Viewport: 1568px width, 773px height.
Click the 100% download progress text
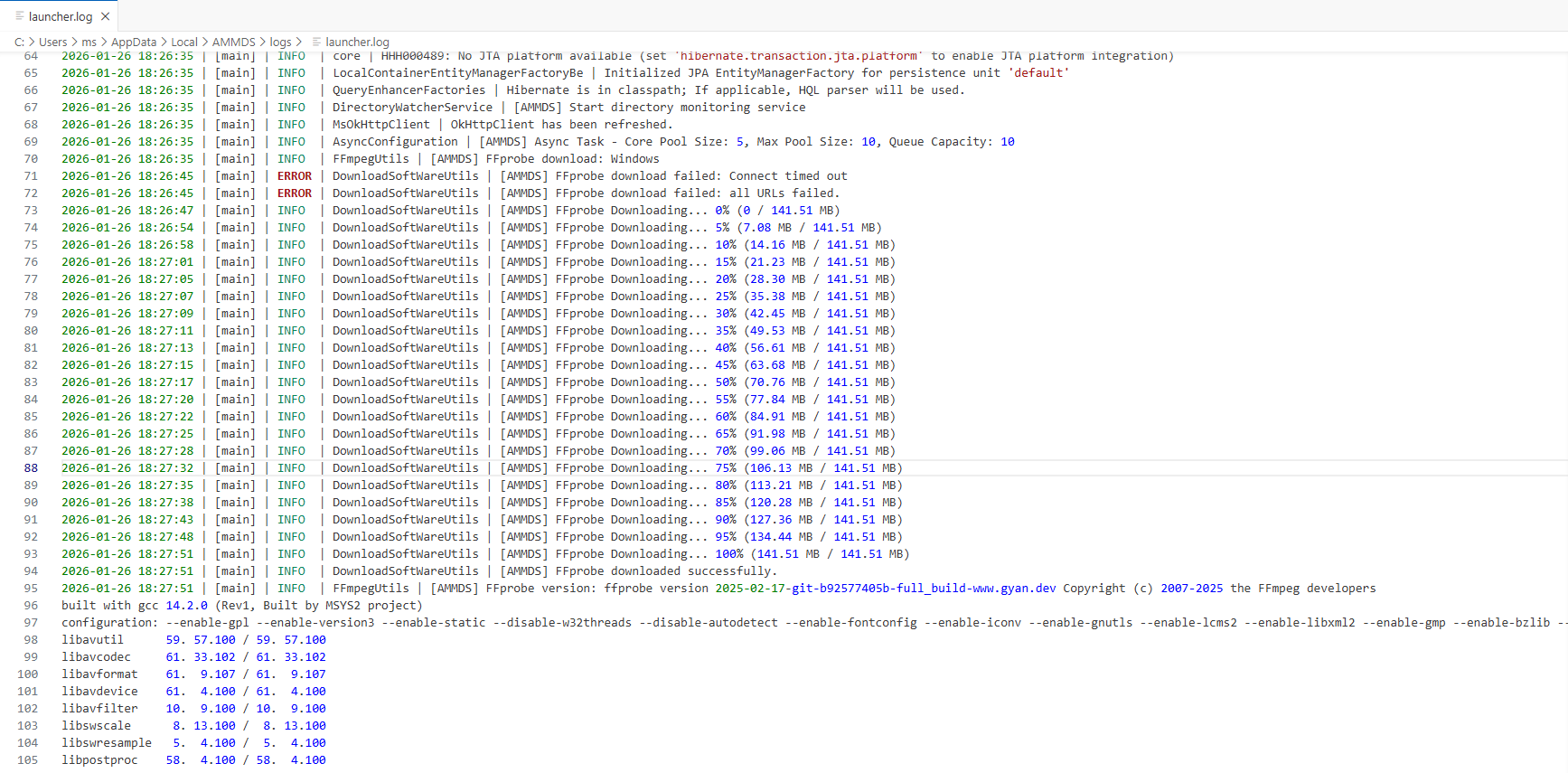[728, 554]
